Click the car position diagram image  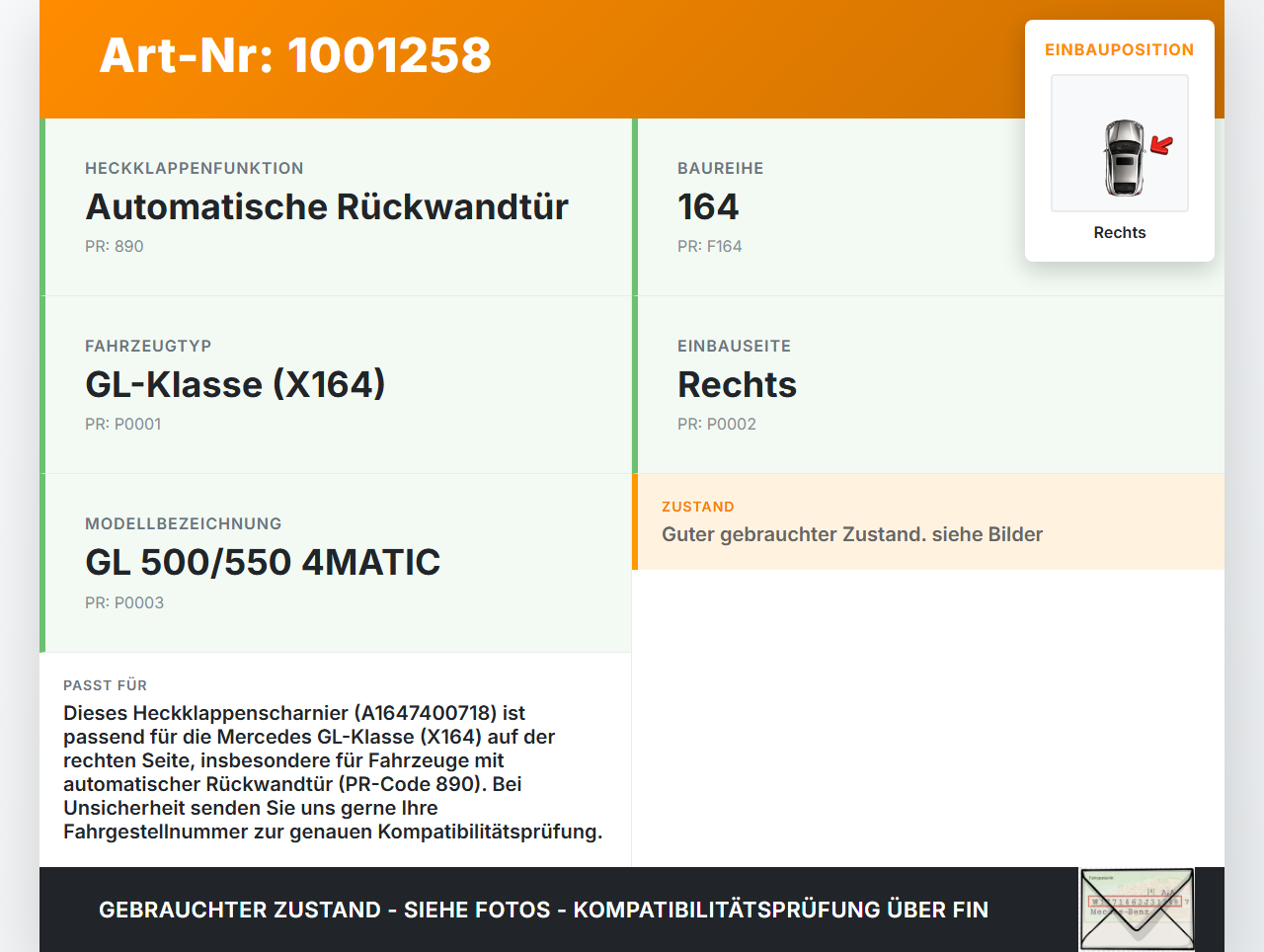(1120, 143)
